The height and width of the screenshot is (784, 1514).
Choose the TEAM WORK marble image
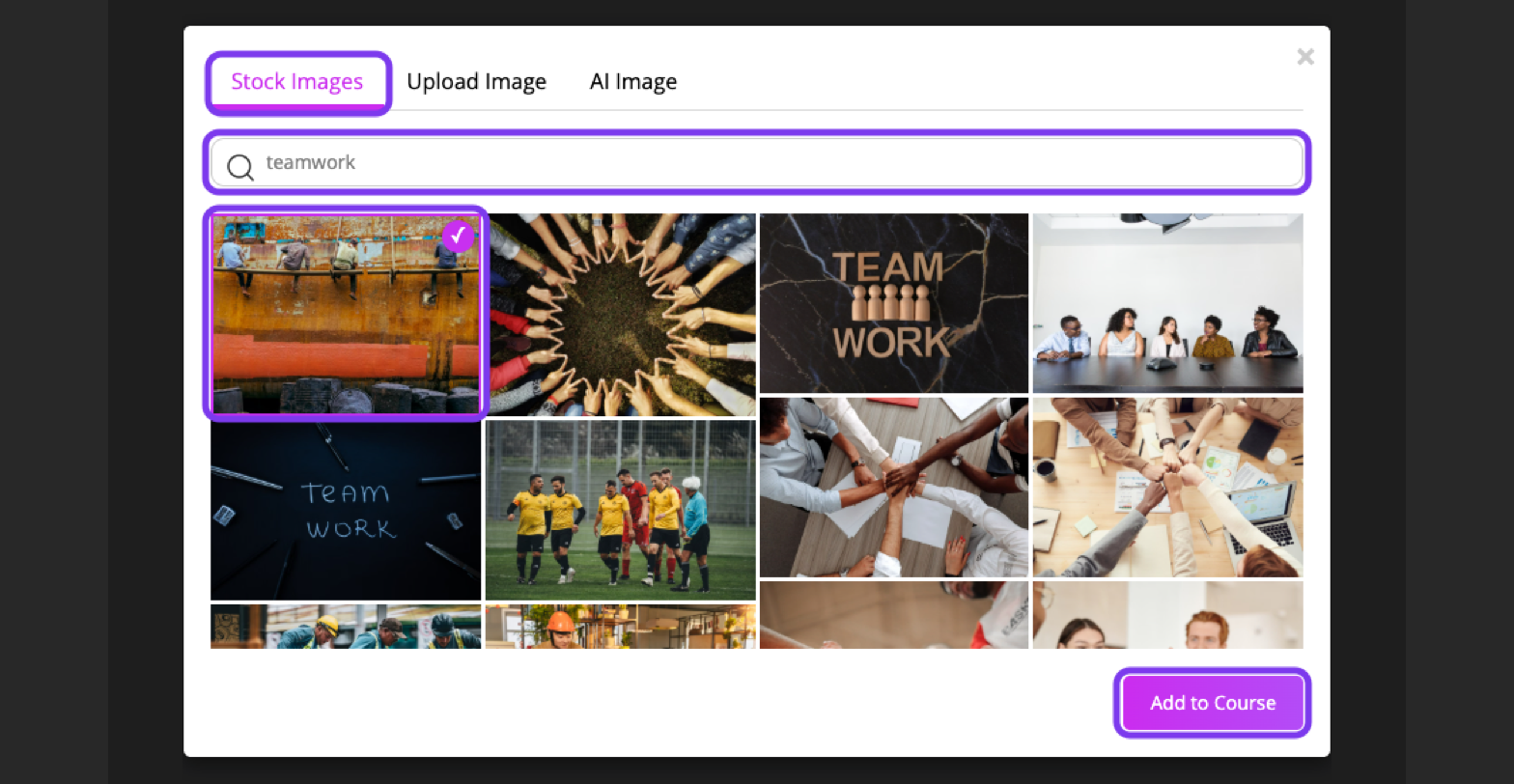894,303
